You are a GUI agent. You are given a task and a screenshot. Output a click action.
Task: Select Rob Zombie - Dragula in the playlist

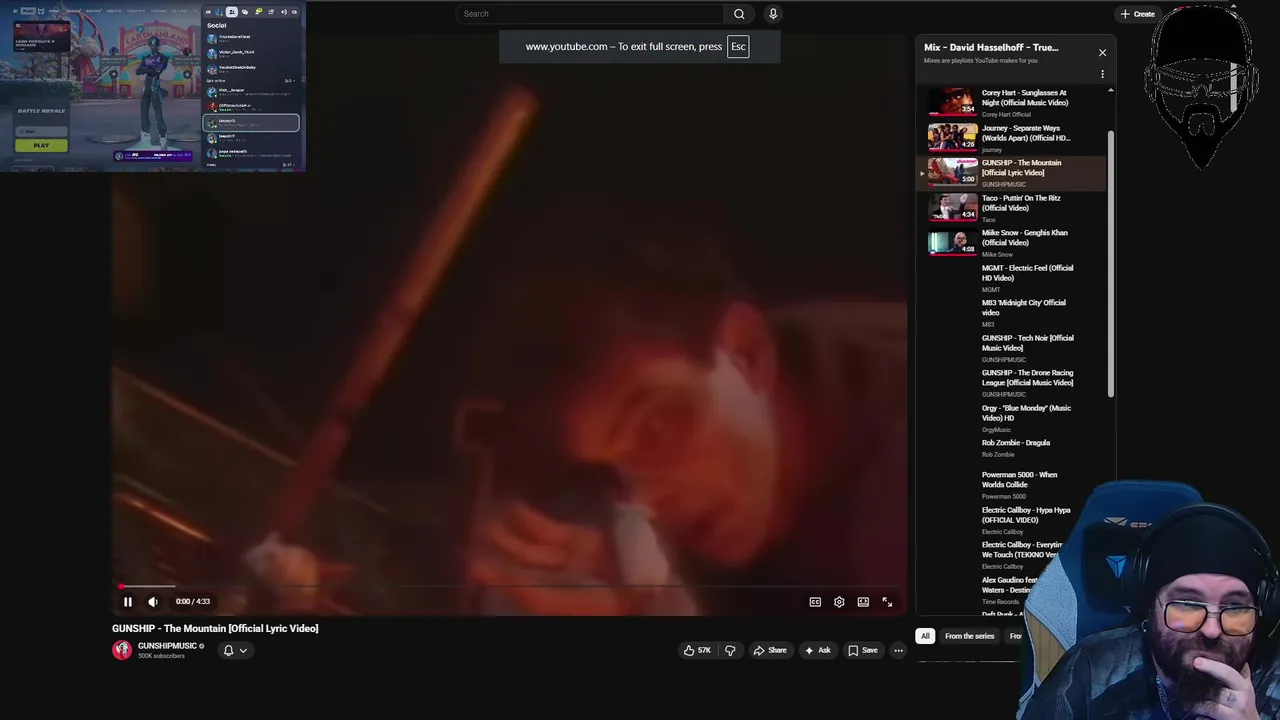[1012, 448]
